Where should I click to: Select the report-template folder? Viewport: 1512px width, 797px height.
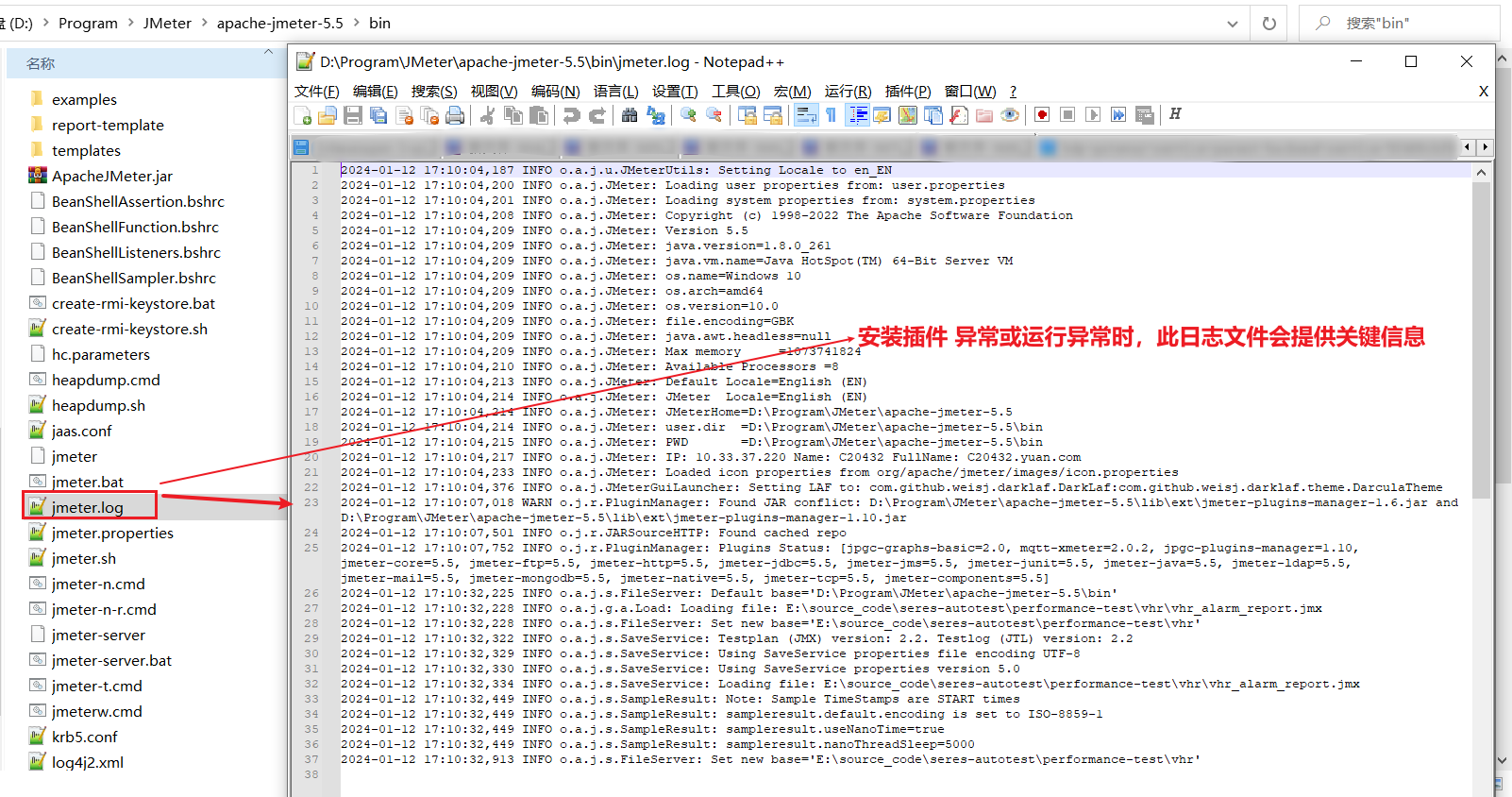[108, 125]
